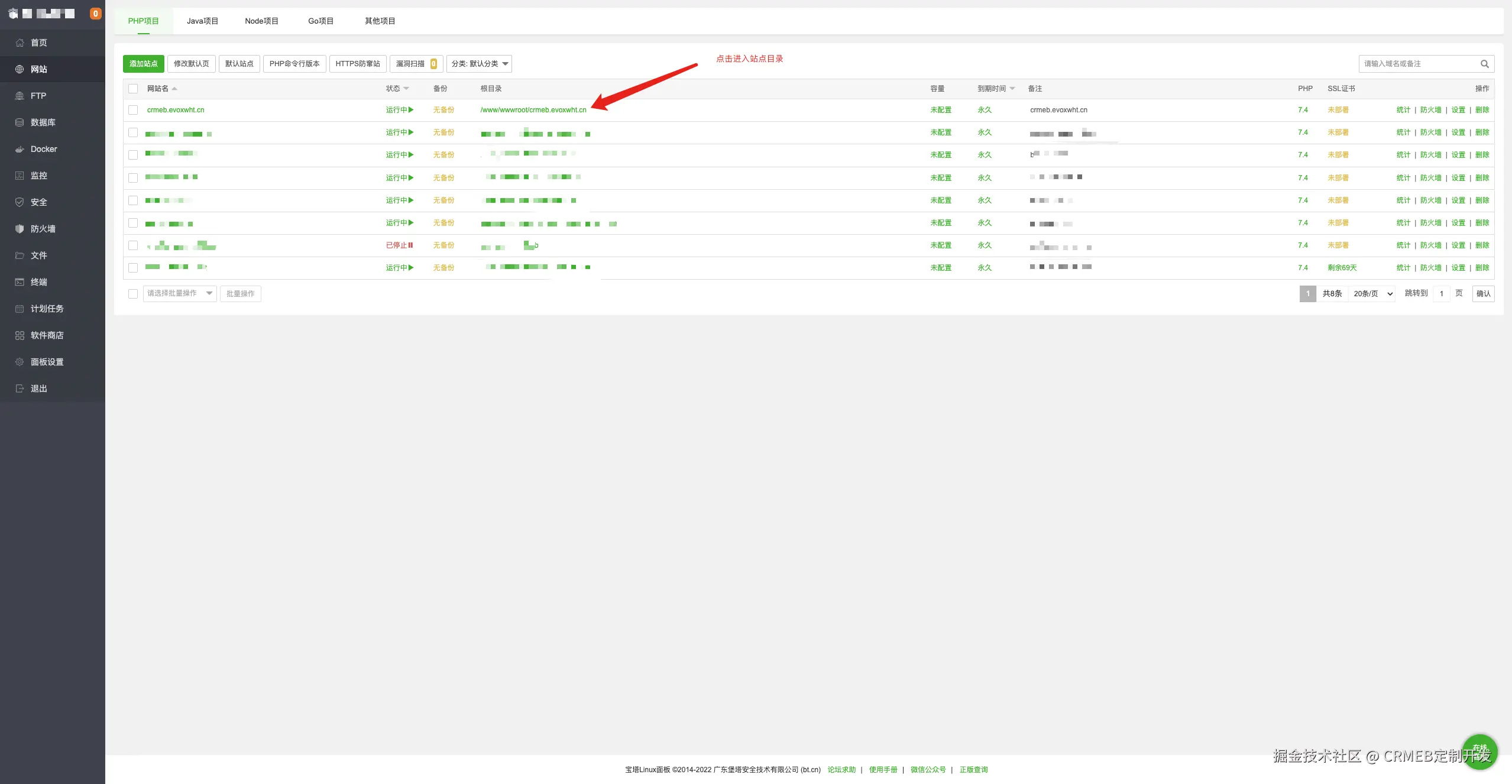Open the firewall shield icon
Image resolution: width=1512 pixels, height=784 pixels.
20,229
